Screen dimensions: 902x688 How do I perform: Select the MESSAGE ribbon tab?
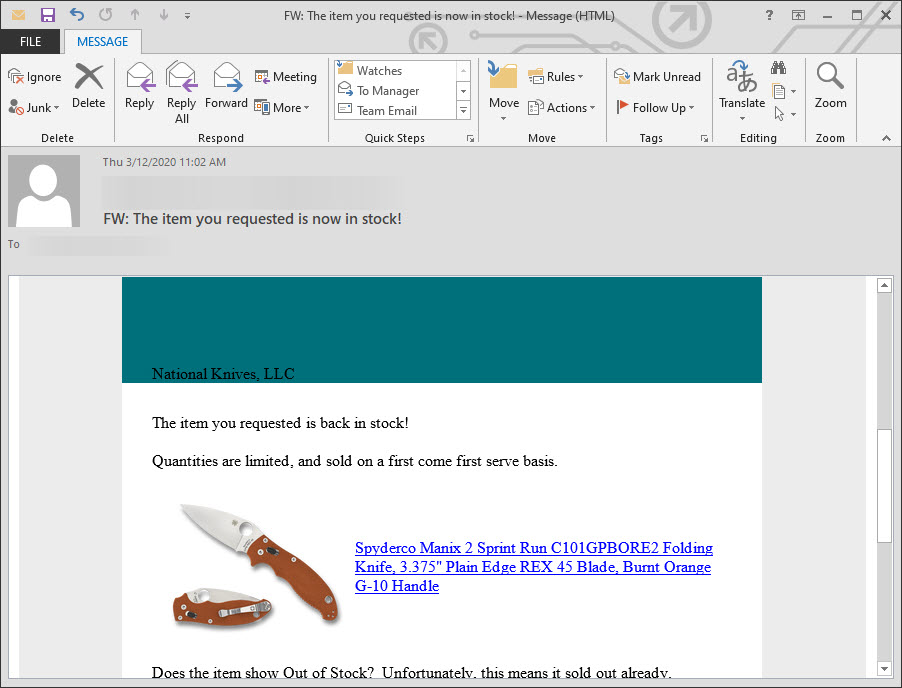(x=102, y=41)
